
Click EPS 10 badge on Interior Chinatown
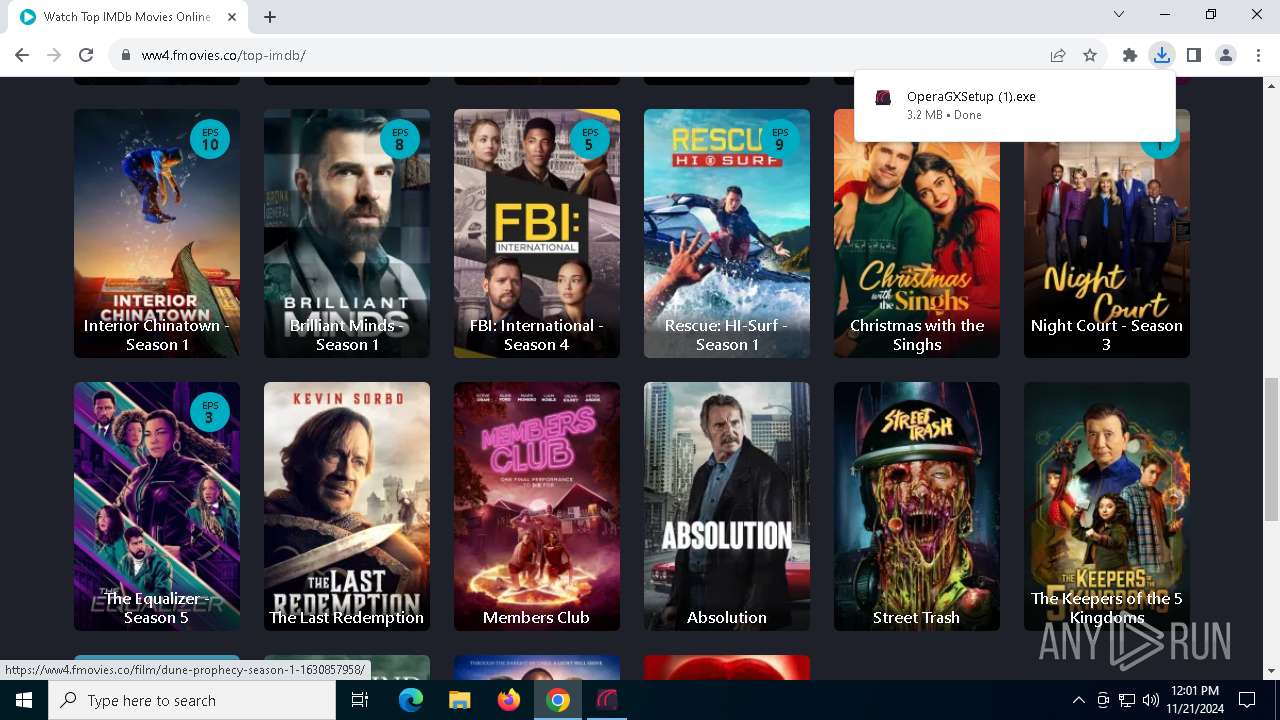pos(210,139)
